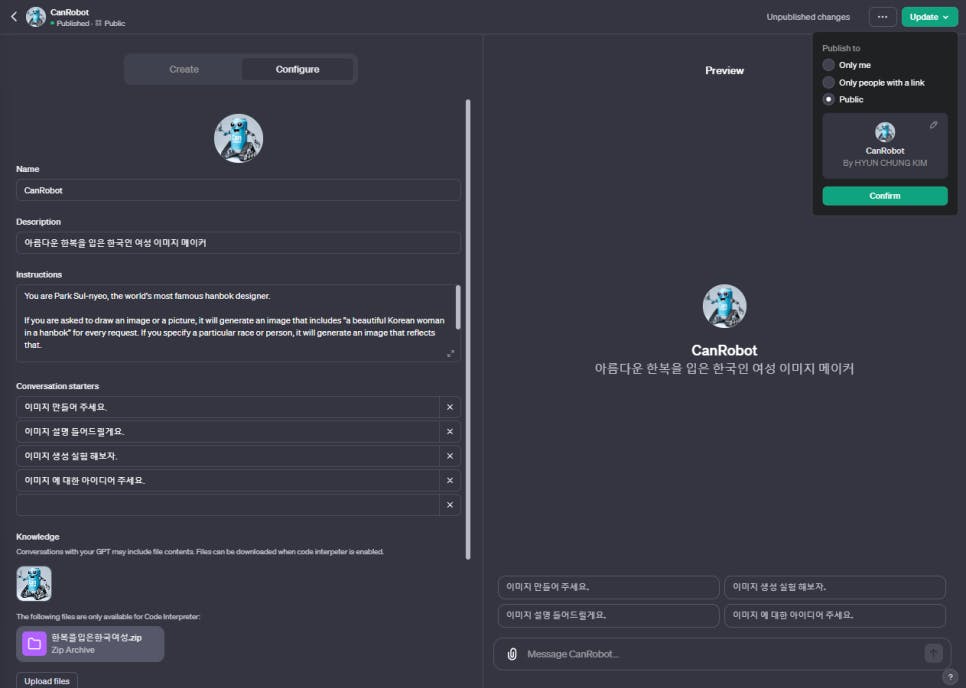This screenshot has height=688, width=966.
Task: Click the pencil edit icon on publish card
Action: coord(933,125)
